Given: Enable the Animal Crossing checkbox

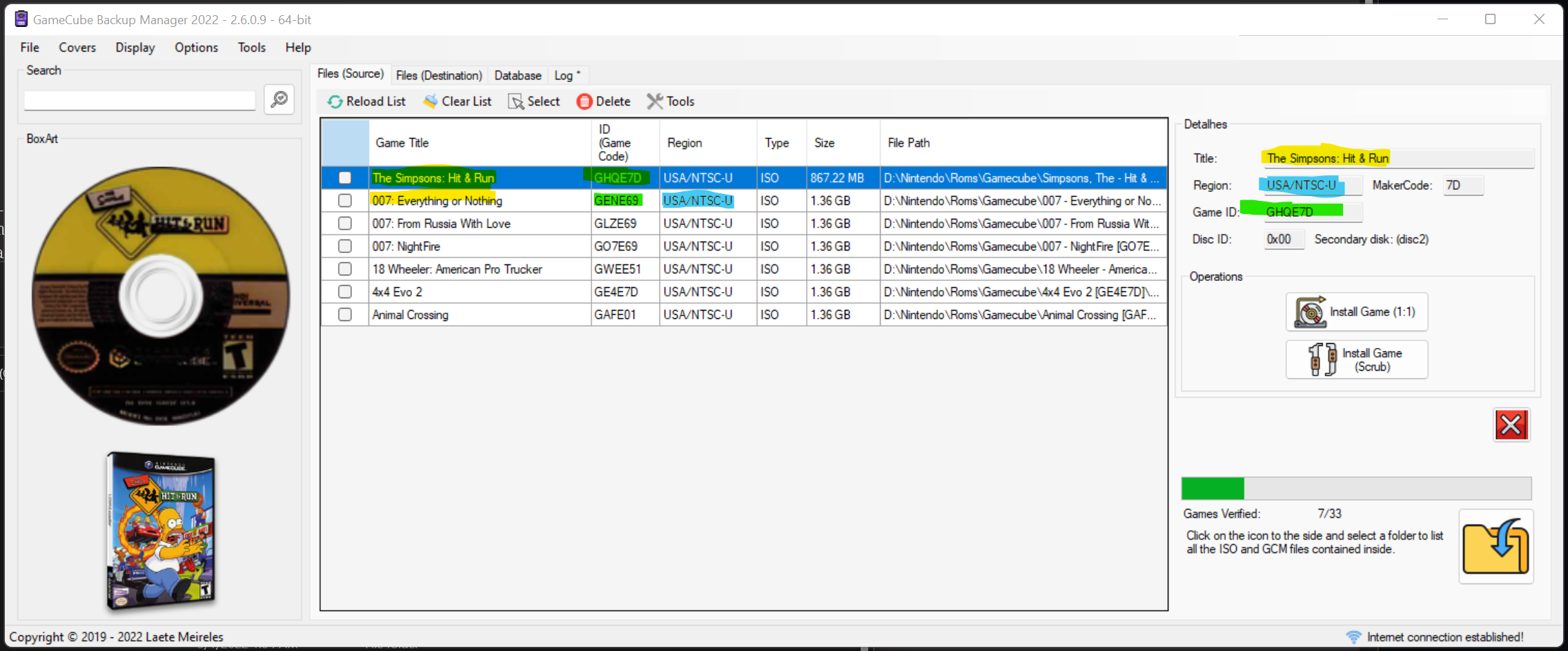Looking at the screenshot, I should pyautogui.click(x=344, y=314).
